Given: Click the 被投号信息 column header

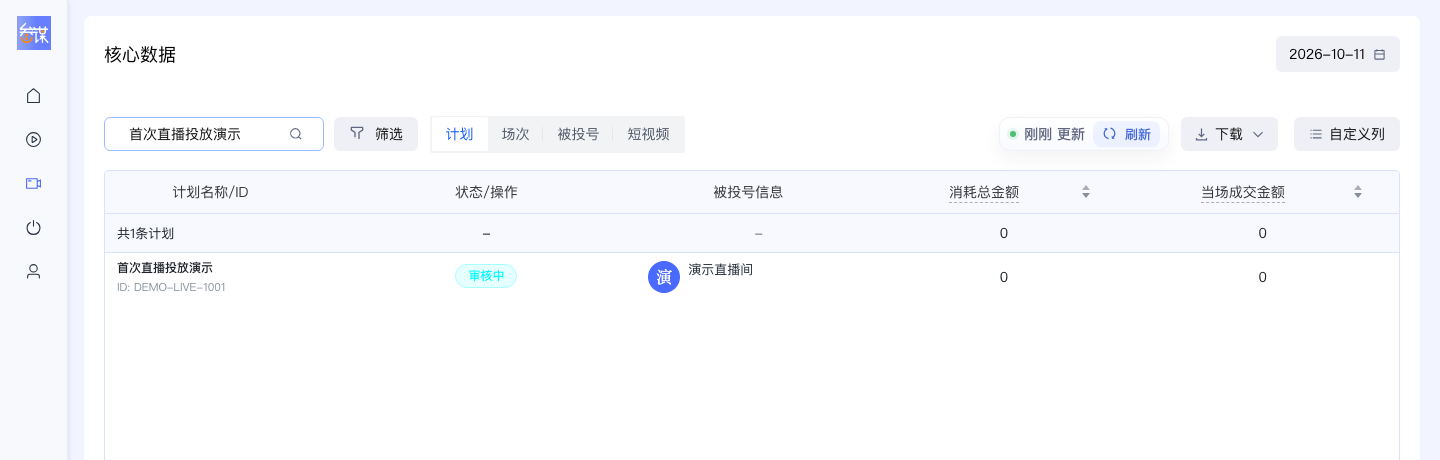Looking at the screenshot, I should pos(748,192).
